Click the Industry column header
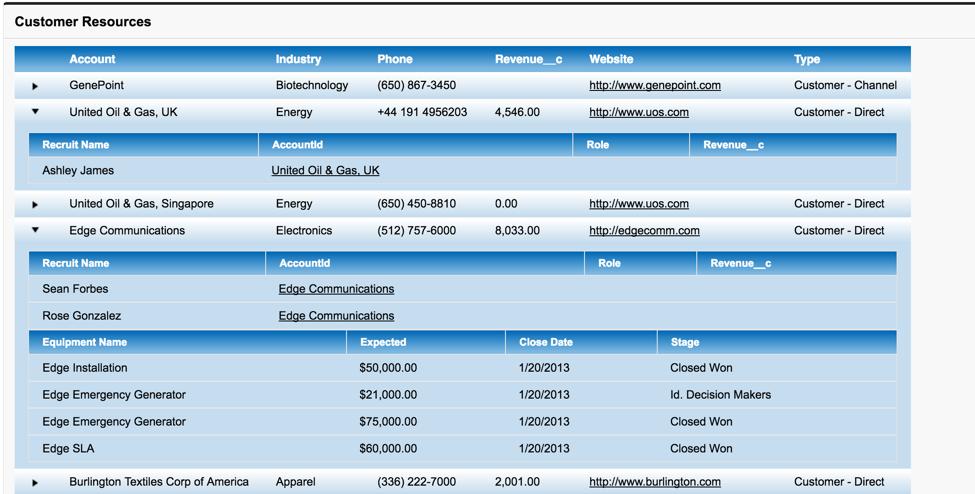 (x=298, y=59)
